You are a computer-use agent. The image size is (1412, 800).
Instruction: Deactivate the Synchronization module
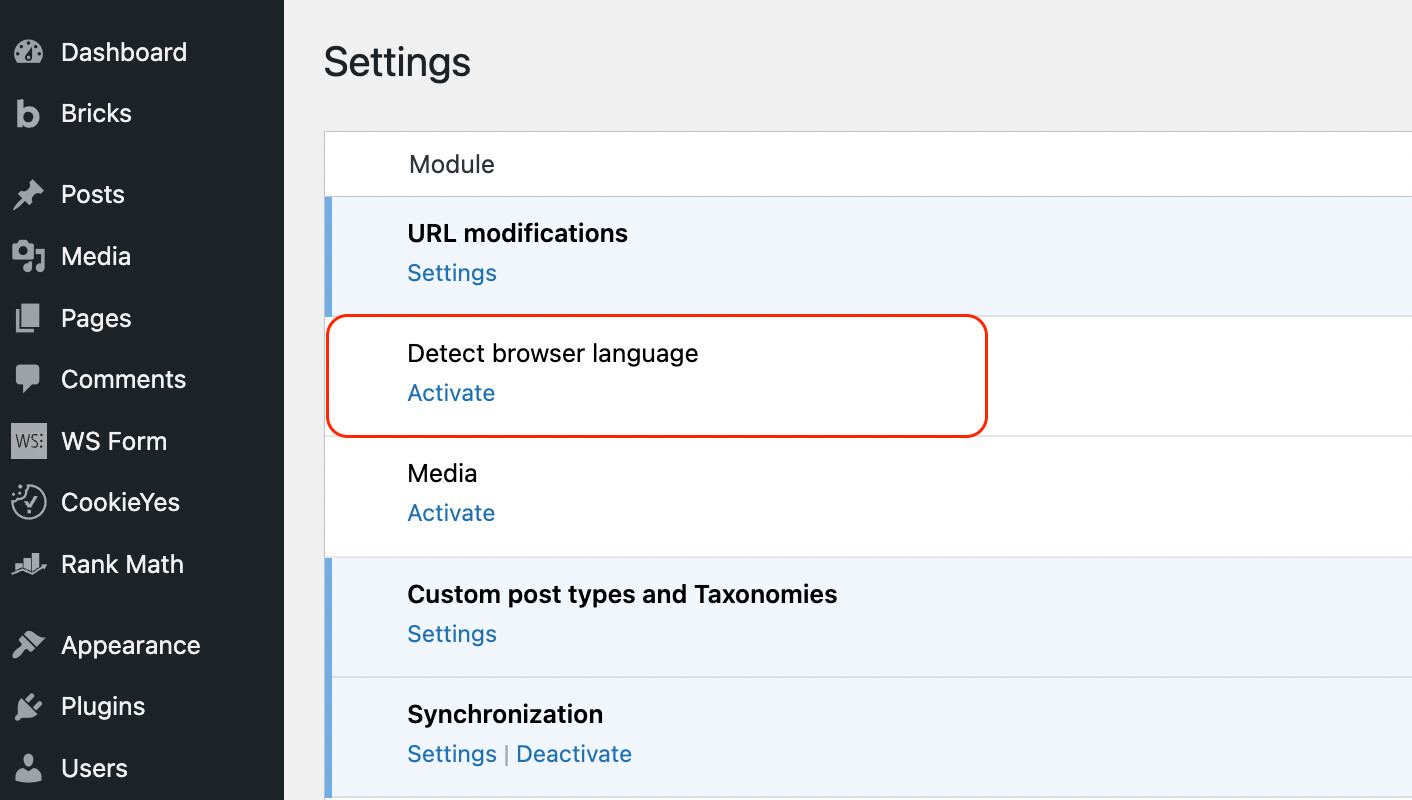(574, 754)
